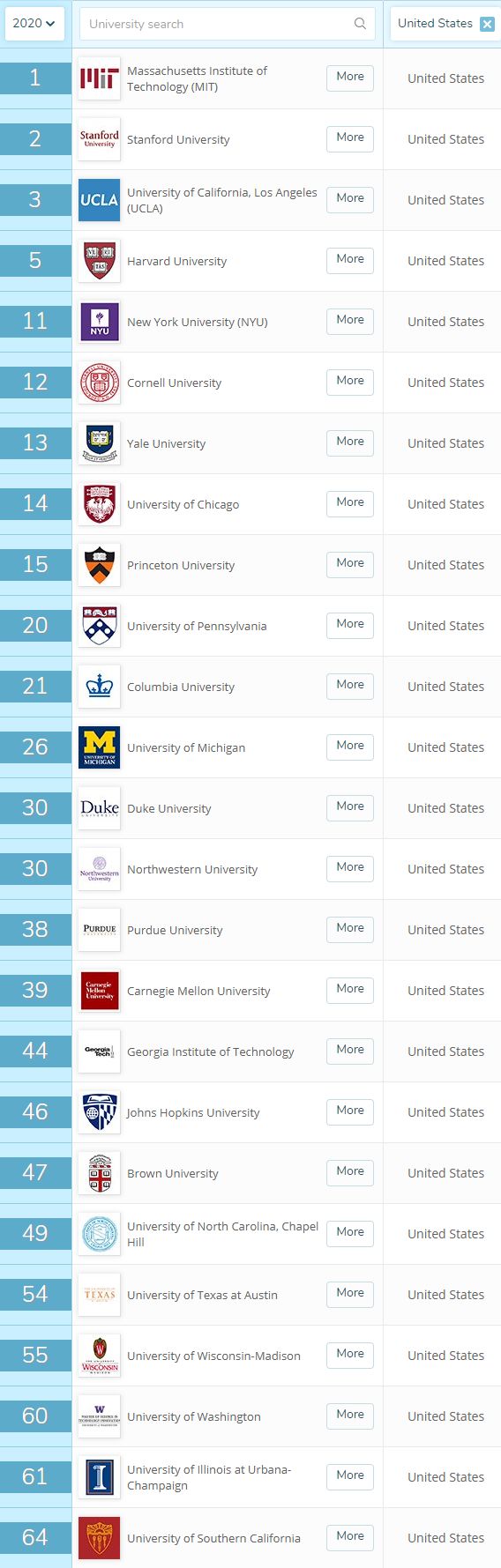Click the Duke University logo
Viewport: 501px width, 1568px height.
coord(99,808)
